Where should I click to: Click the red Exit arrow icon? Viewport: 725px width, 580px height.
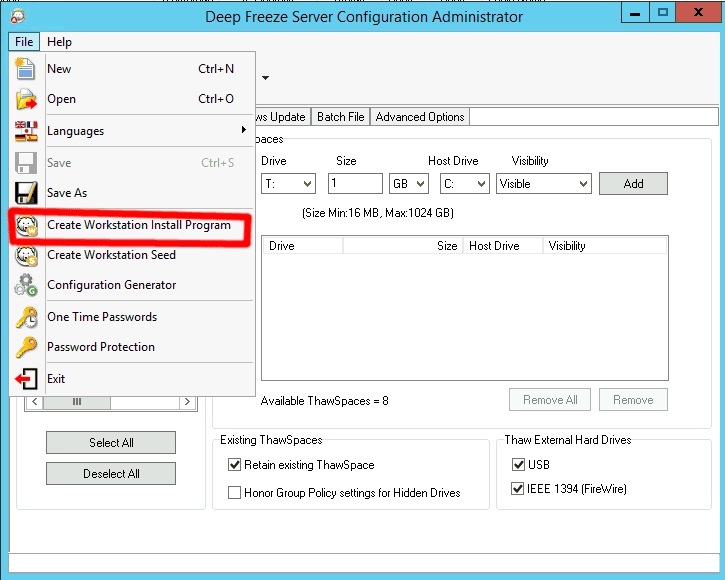[26, 379]
